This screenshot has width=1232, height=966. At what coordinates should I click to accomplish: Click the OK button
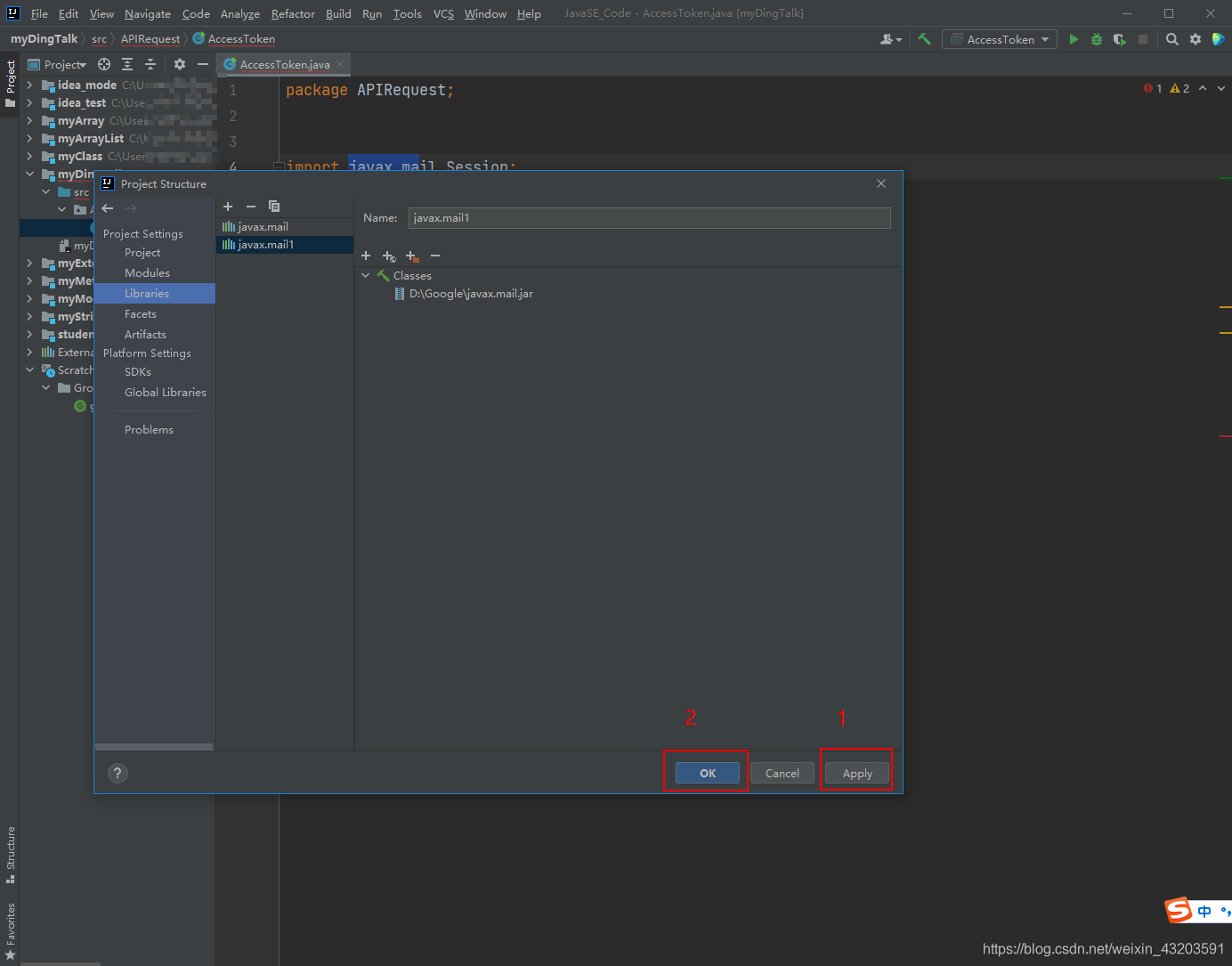(708, 773)
